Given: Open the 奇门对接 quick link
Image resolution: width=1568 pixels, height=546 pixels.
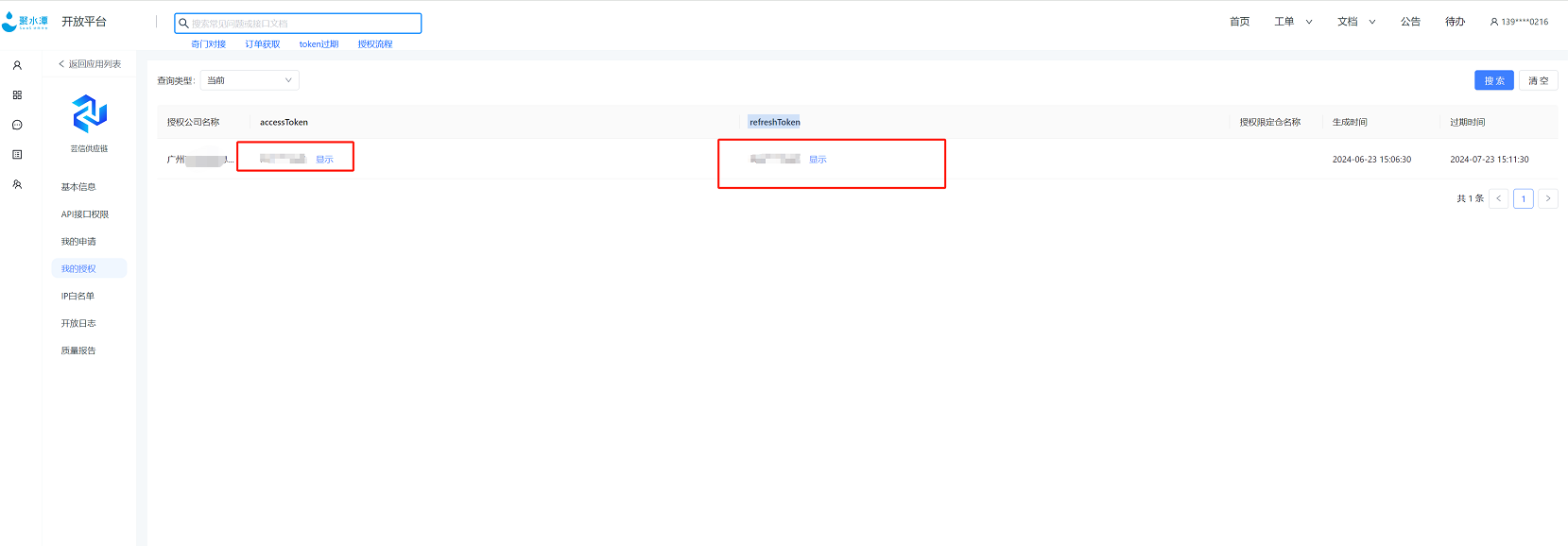Looking at the screenshot, I should pos(209,44).
